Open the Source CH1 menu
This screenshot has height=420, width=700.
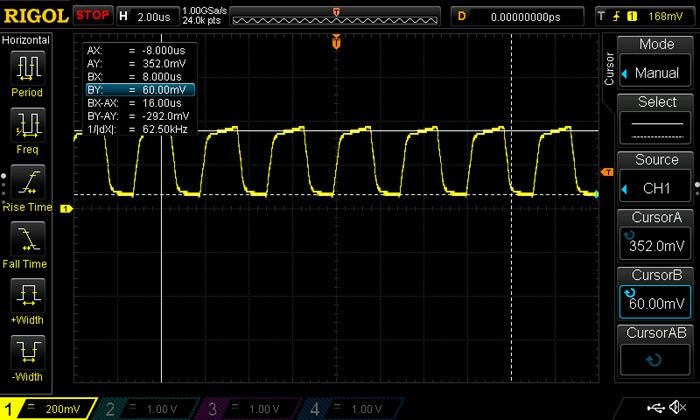[x=655, y=188]
